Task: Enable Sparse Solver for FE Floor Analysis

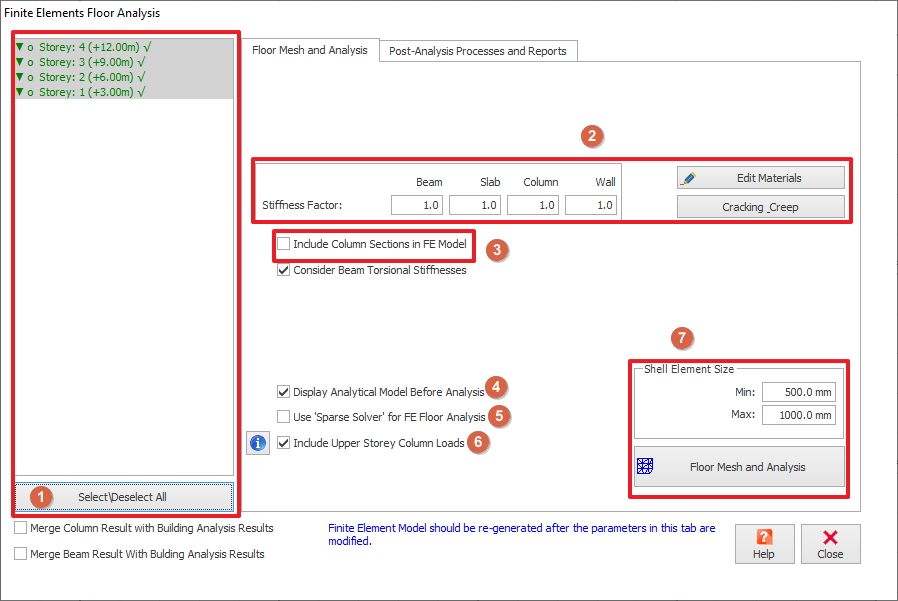Action: point(285,417)
